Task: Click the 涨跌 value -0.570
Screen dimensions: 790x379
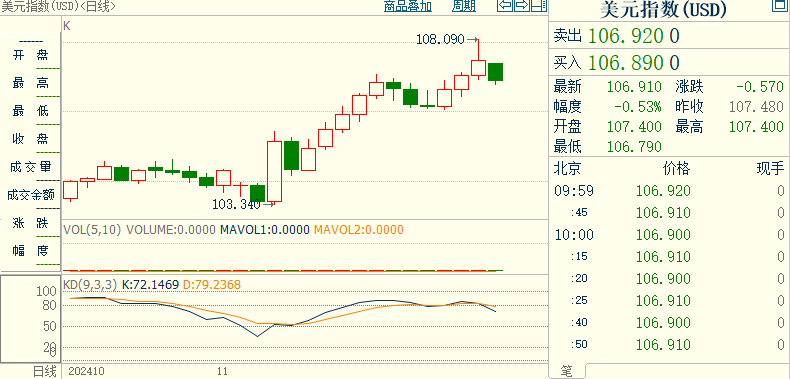Action: click(x=760, y=87)
